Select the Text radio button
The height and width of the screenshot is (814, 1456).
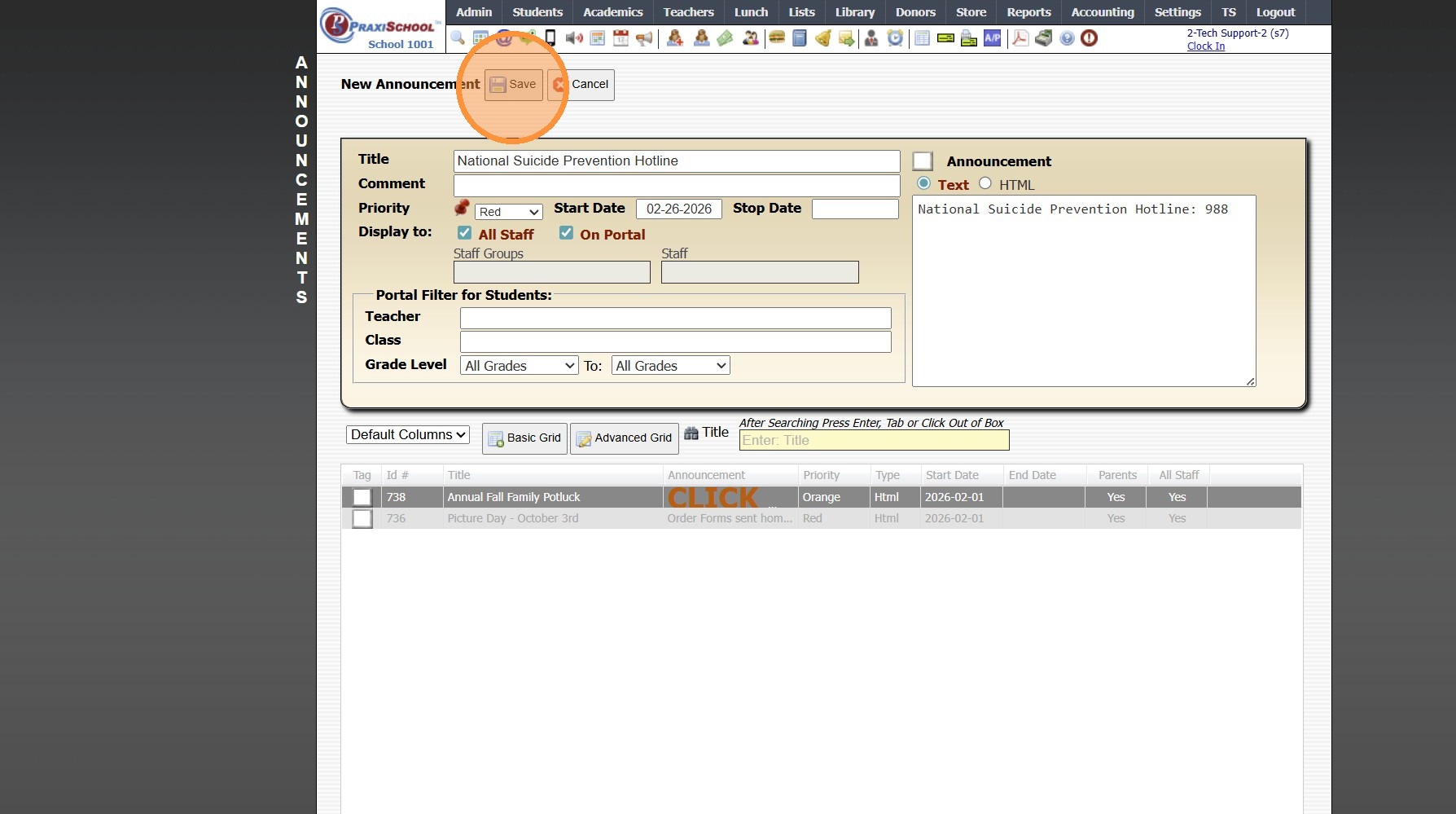coord(923,183)
